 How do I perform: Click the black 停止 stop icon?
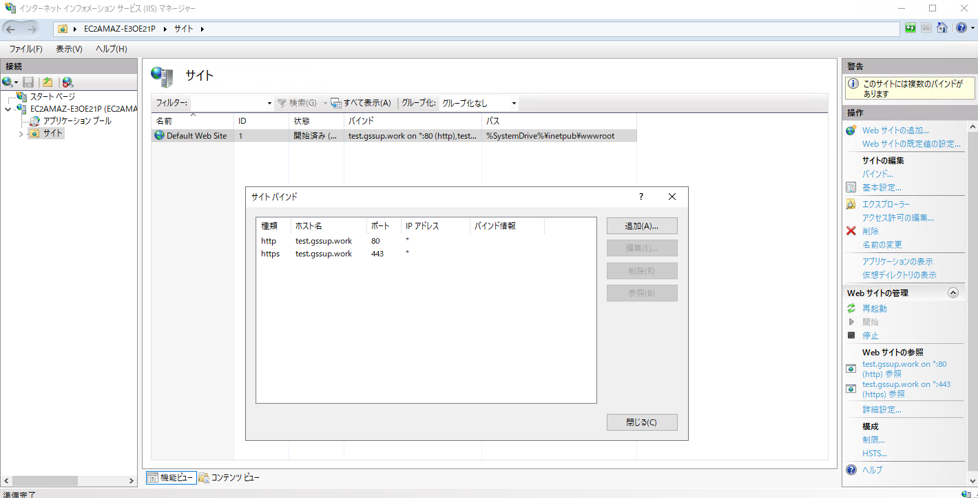coord(851,336)
